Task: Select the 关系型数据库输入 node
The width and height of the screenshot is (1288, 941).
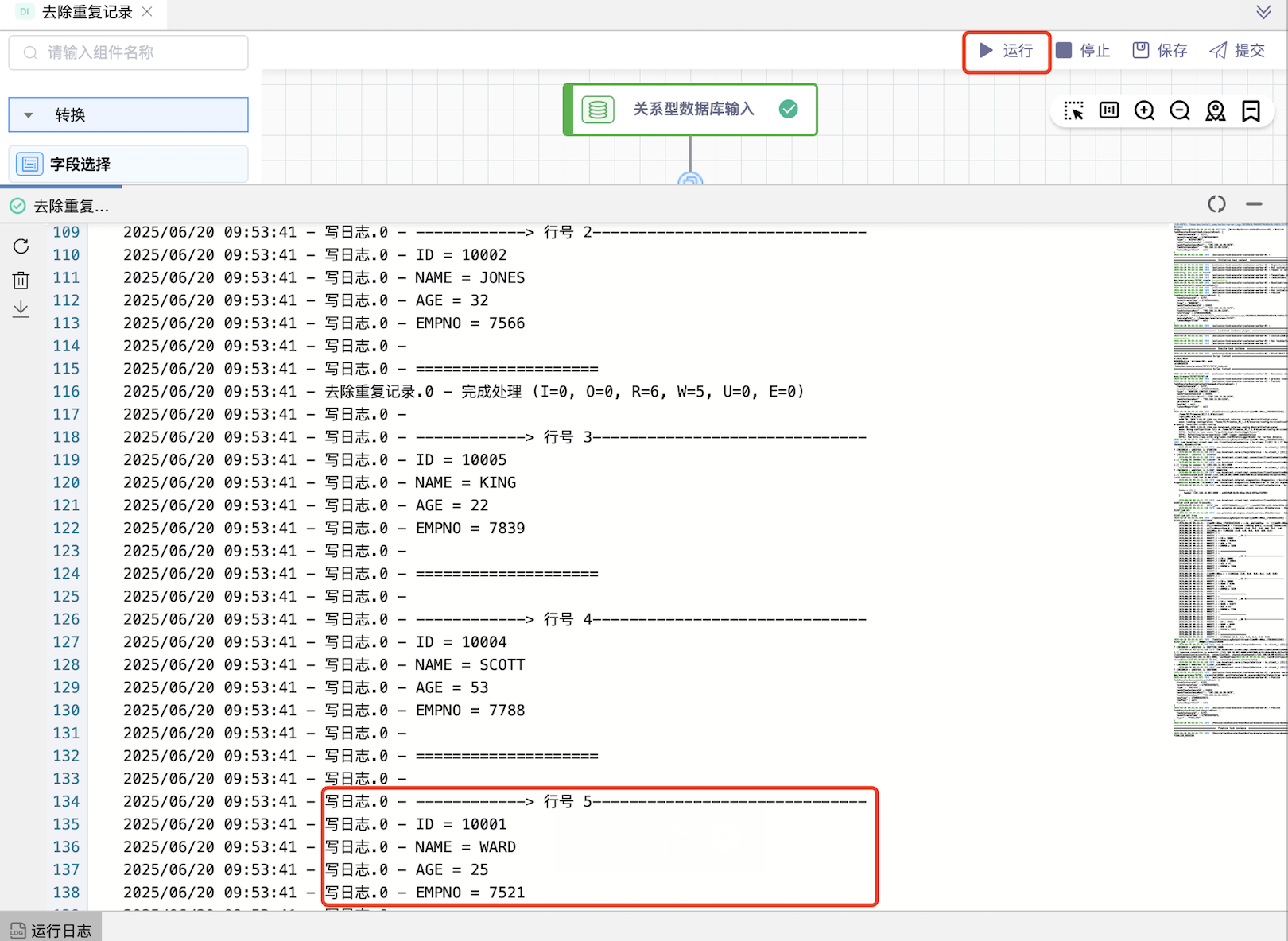Action: coord(690,110)
